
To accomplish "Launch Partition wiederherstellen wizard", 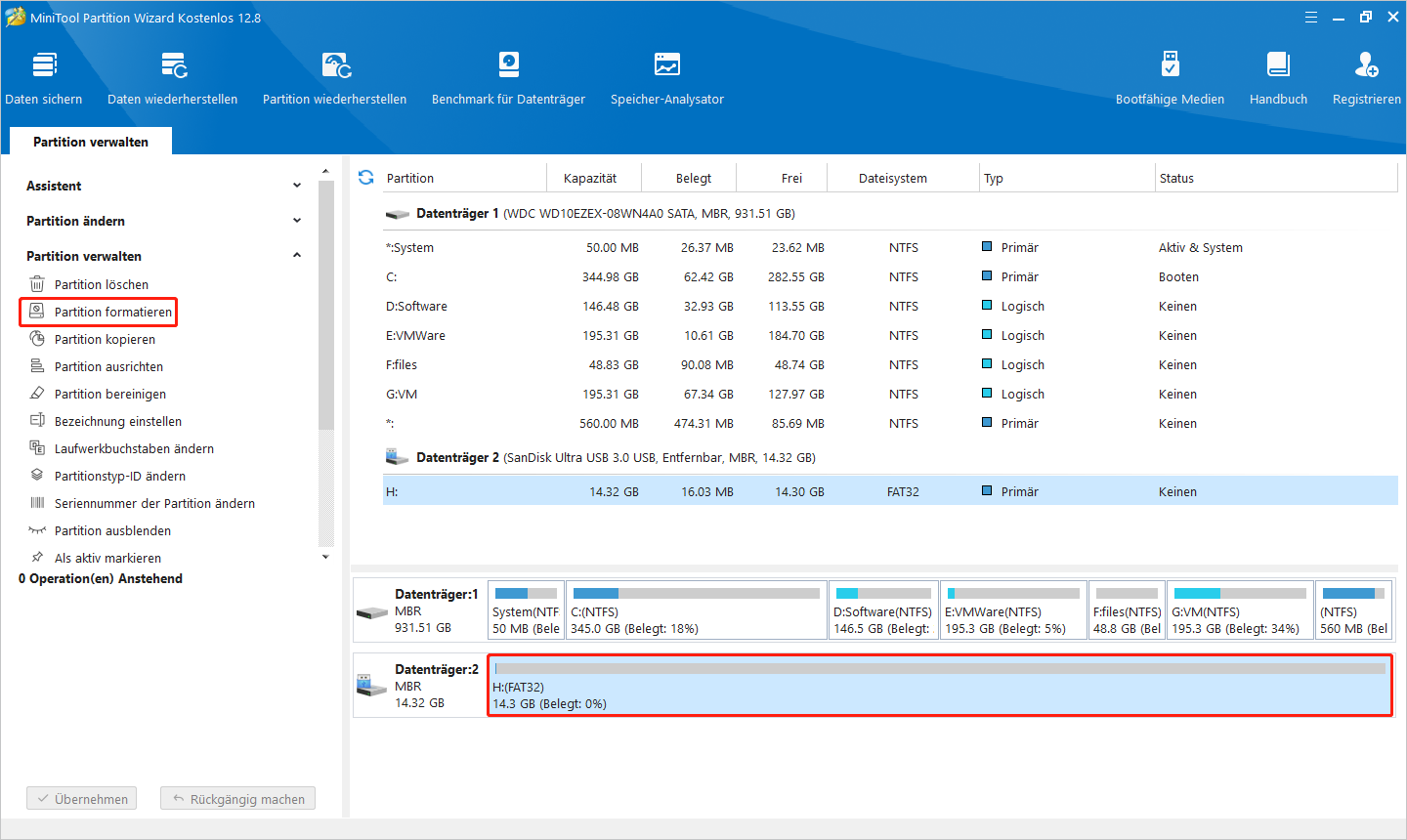I will click(335, 78).
